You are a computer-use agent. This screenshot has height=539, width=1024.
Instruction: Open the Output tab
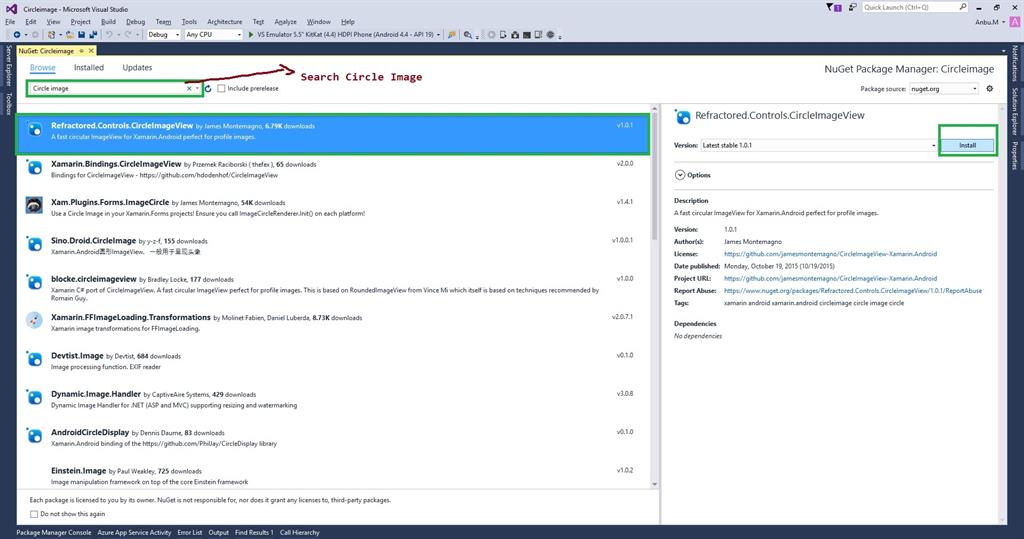(x=218, y=532)
